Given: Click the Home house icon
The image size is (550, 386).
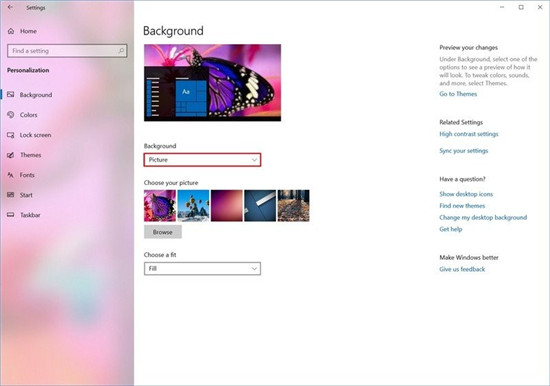Looking at the screenshot, I should pyautogui.click(x=11, y=31).
